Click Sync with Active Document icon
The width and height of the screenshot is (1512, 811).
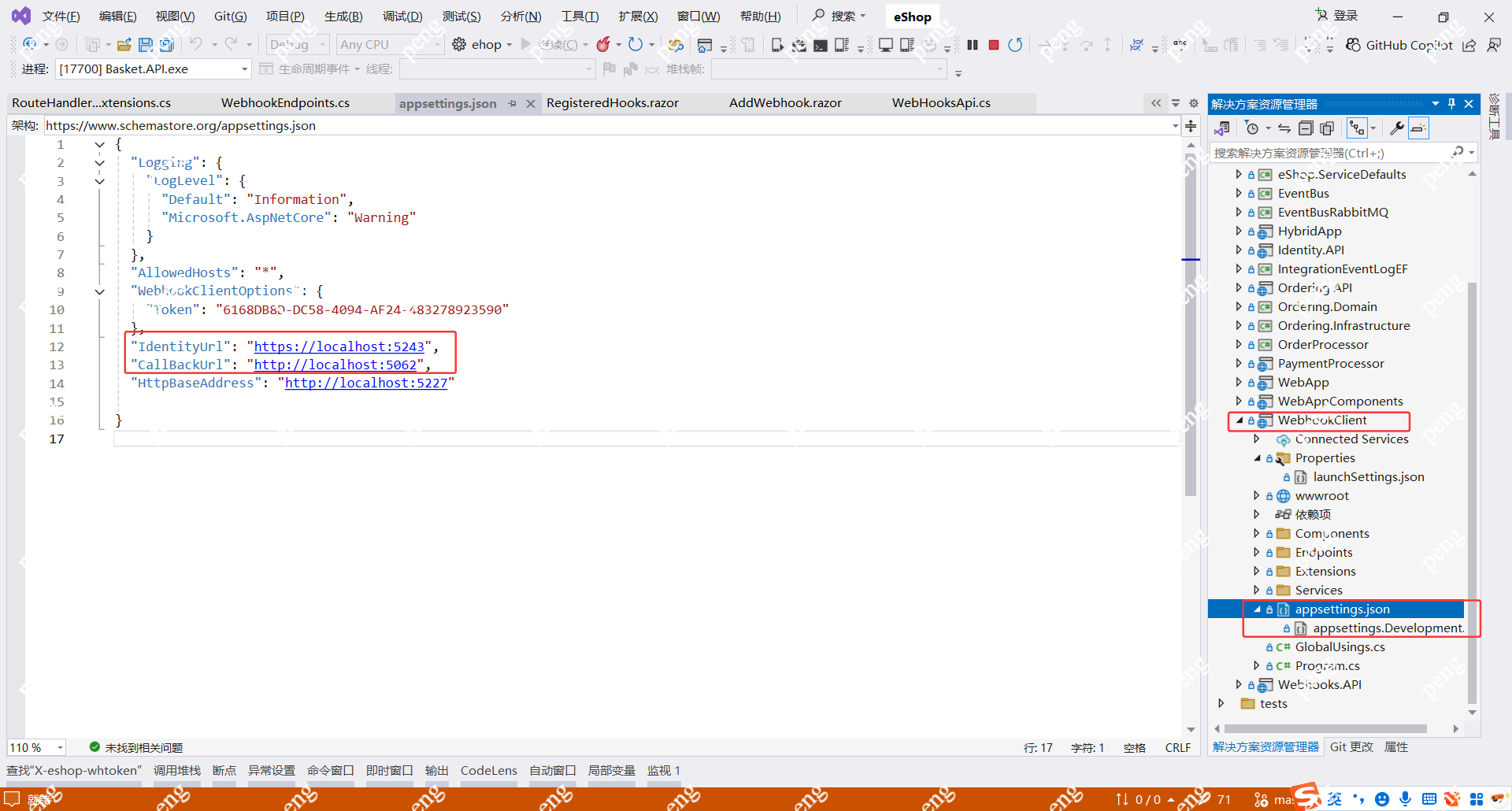click(x=1284, y=128)
